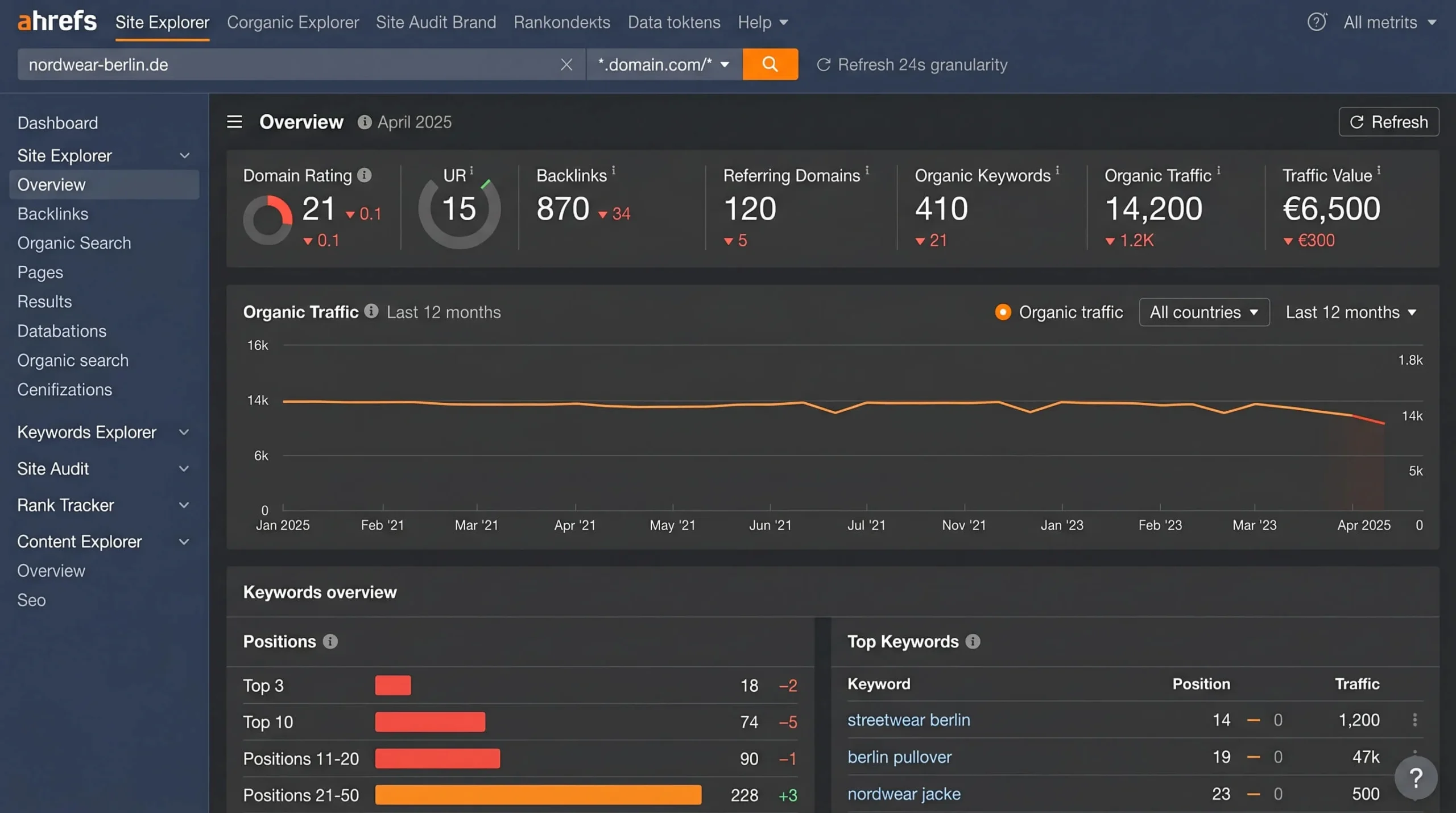Open options menu for streetwear berlin row
1456x813 pixels.
1414,720
